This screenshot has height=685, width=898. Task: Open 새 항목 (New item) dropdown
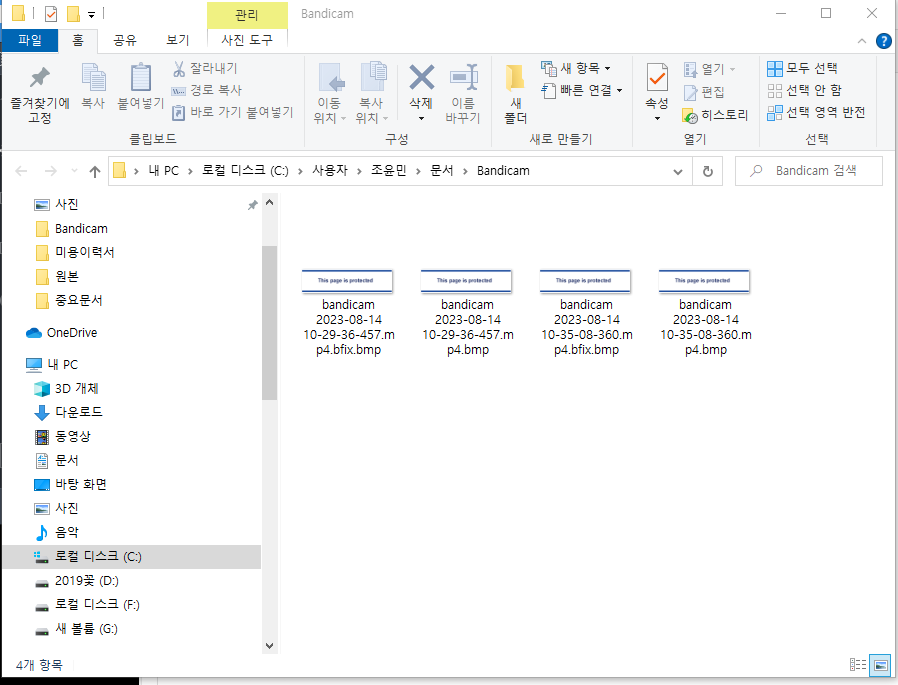(576, 69)
